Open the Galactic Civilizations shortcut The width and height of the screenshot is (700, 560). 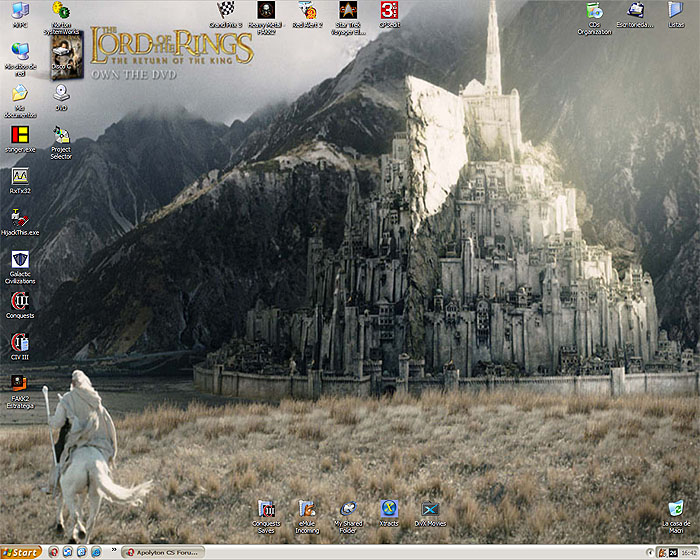[x=20, y=260]
